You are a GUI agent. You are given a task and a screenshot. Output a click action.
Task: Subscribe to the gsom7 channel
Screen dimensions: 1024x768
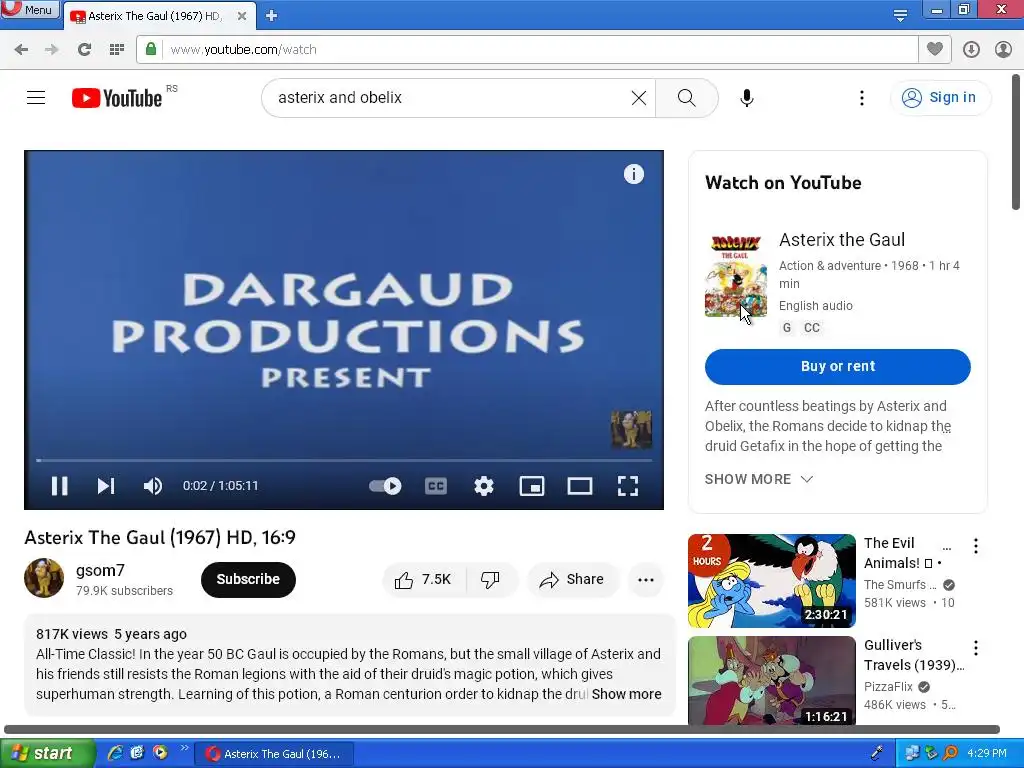tap(248, 579)
